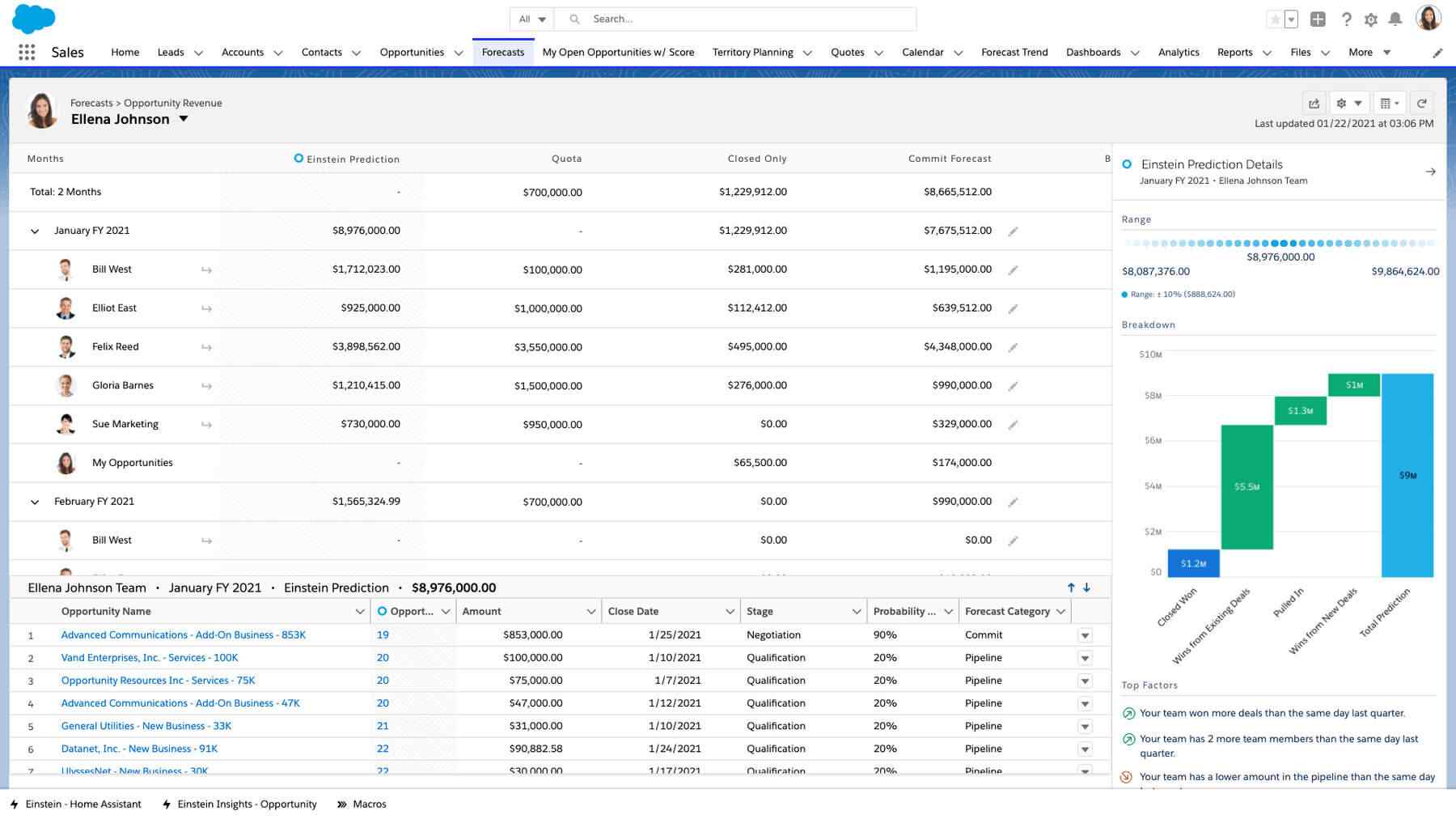
Task: Open the Ellena Johnson user dropdown
Action: point(184,119)
